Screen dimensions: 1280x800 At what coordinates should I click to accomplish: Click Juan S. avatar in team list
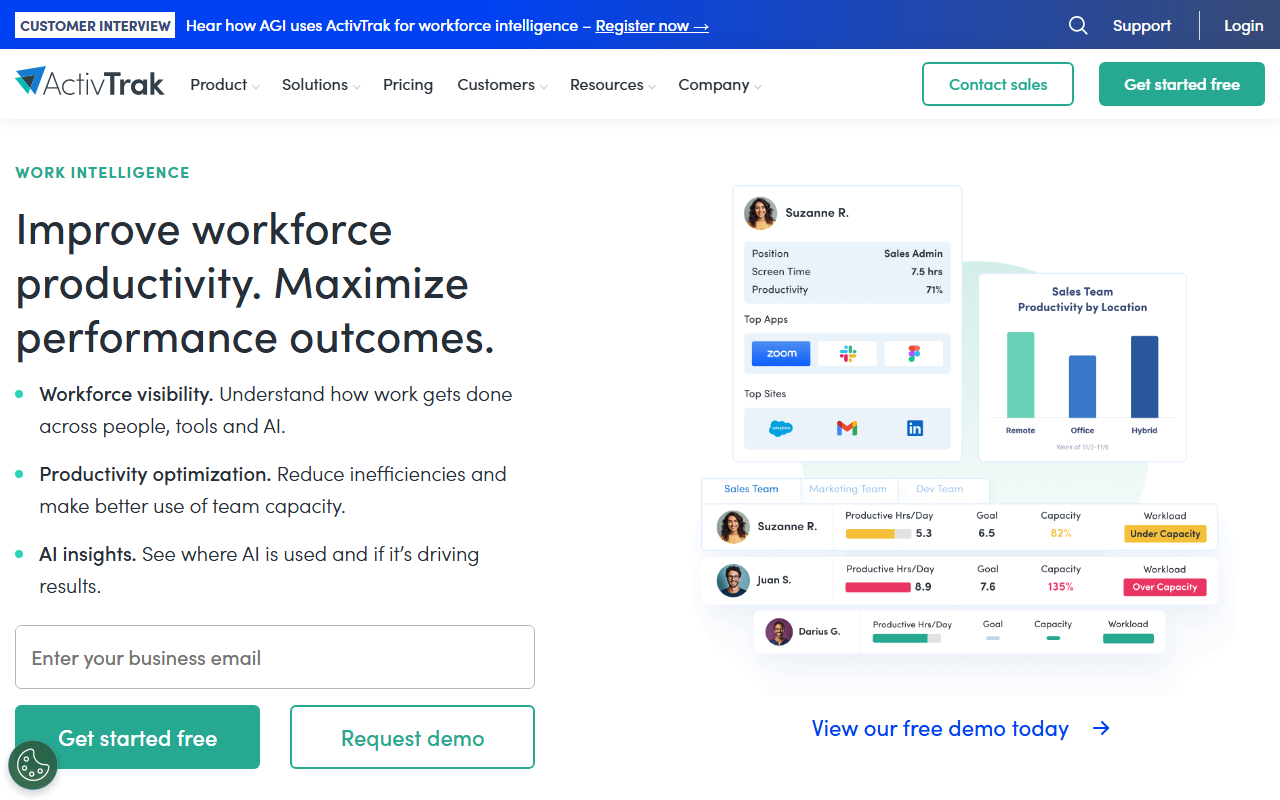(x=733, y=580)
